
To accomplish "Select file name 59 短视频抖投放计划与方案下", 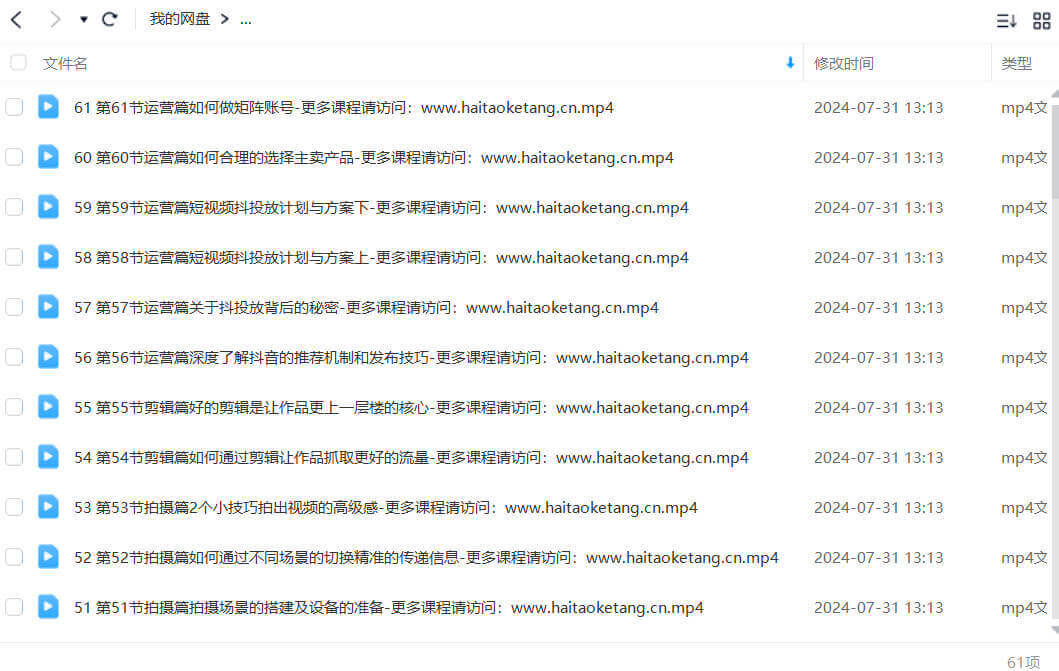I will (381, 208).
